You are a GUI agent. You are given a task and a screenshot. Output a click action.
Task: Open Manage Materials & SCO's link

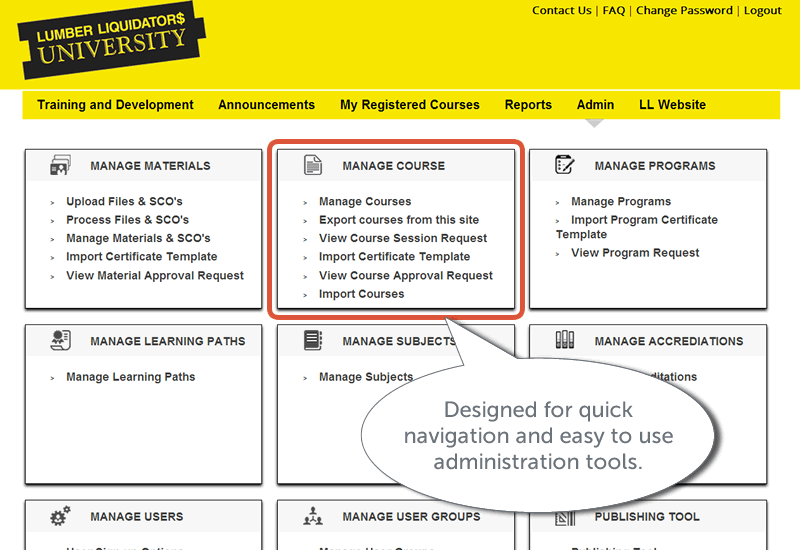pos(138,238)
